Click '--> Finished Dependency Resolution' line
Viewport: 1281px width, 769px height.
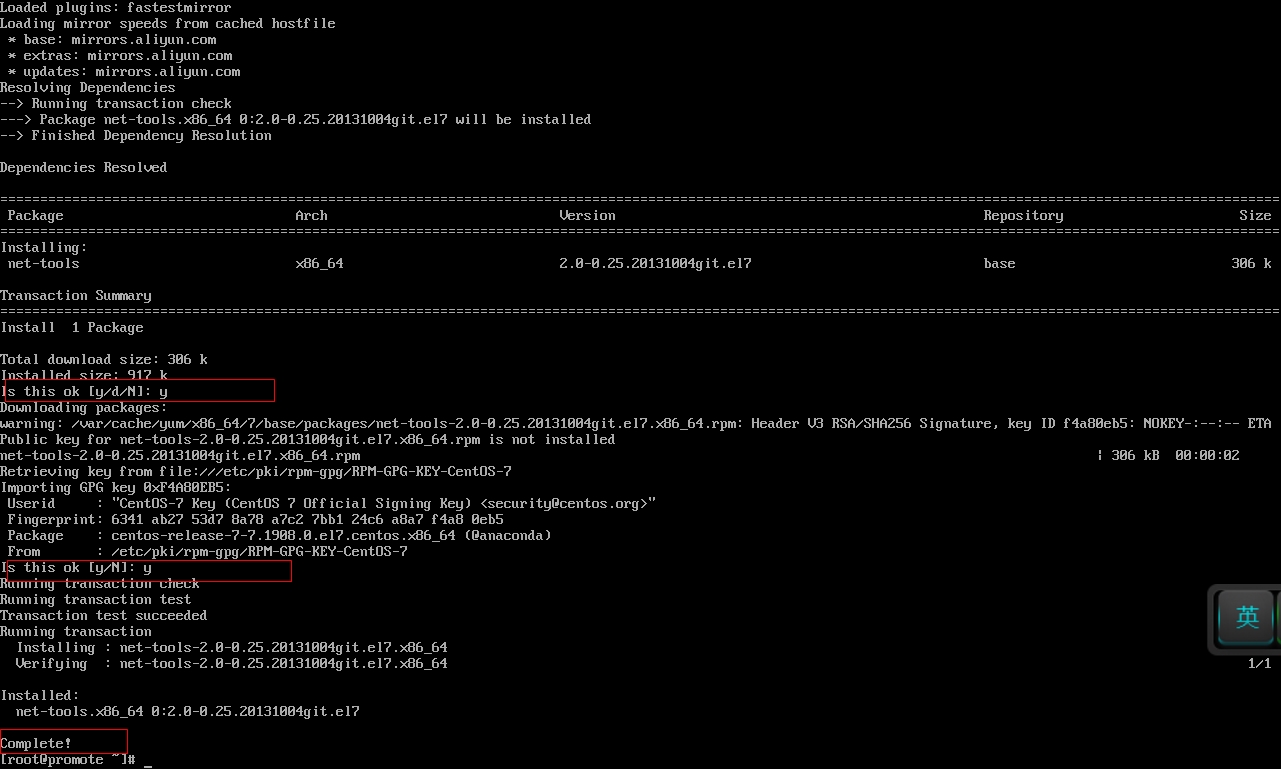coord(136,135)
